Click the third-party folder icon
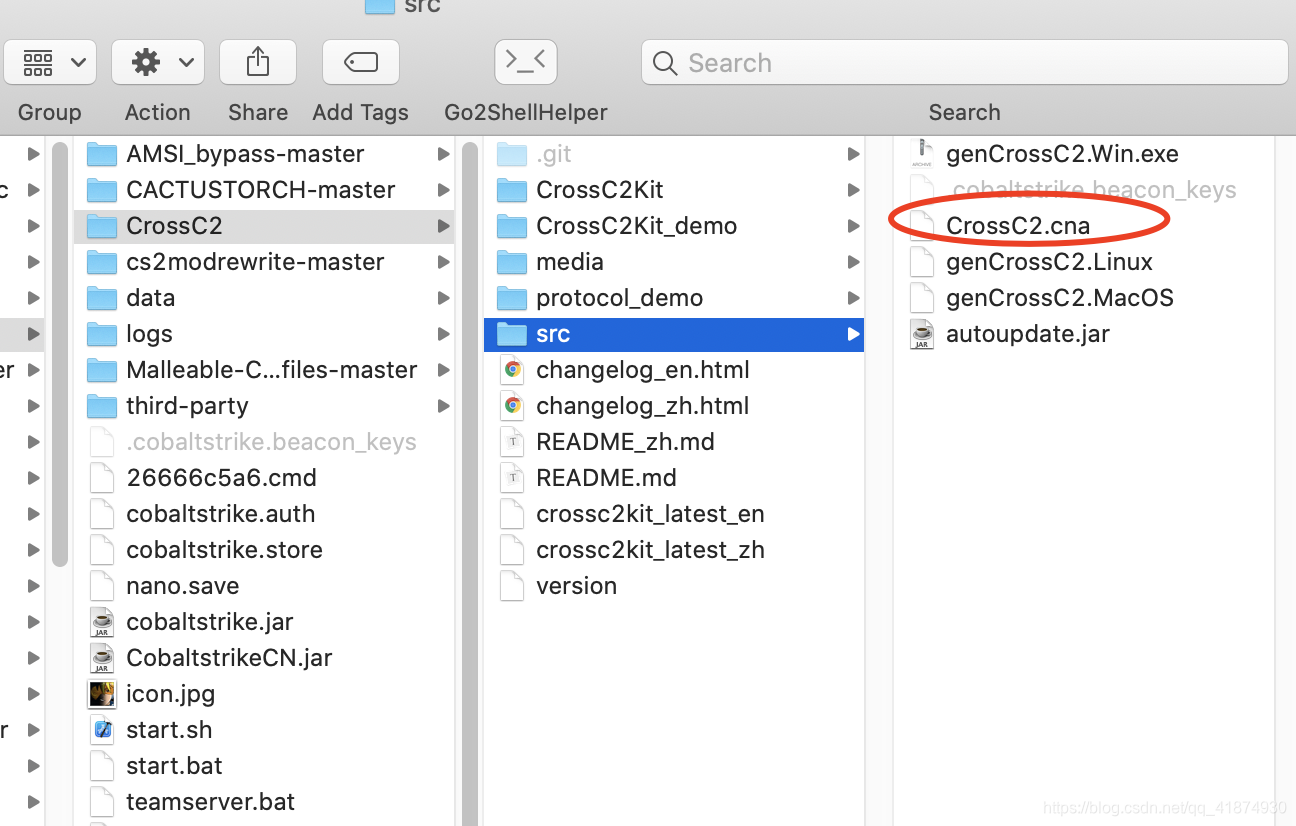 pyautogui.click(x=102, y=406)
